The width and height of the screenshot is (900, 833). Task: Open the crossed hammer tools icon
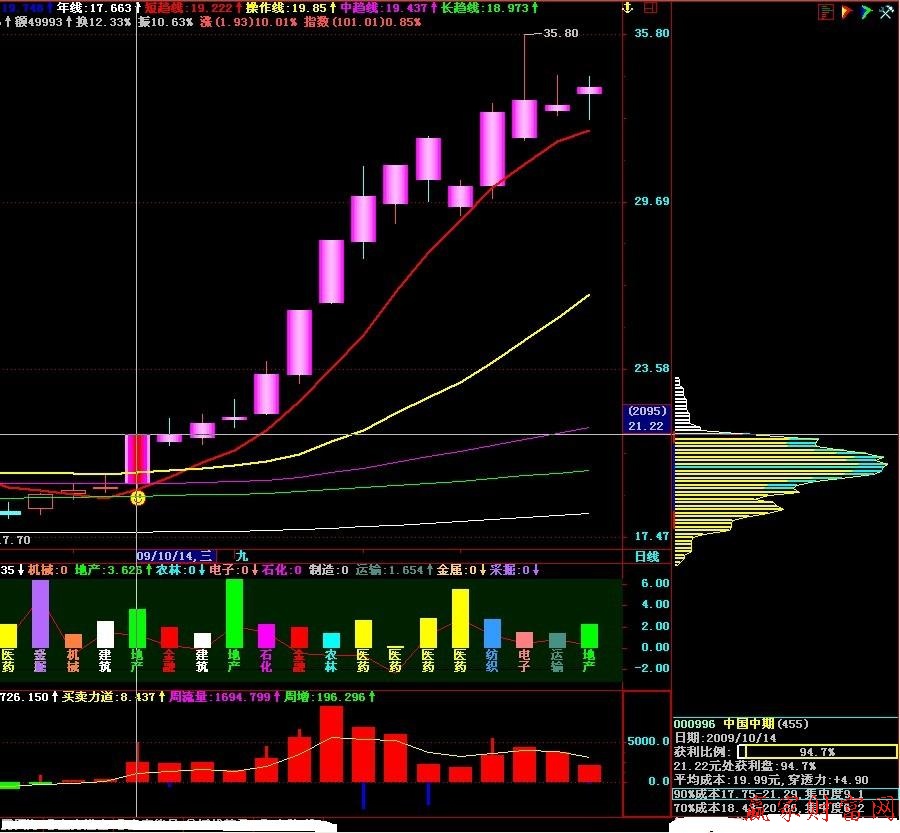coord(886,12)
